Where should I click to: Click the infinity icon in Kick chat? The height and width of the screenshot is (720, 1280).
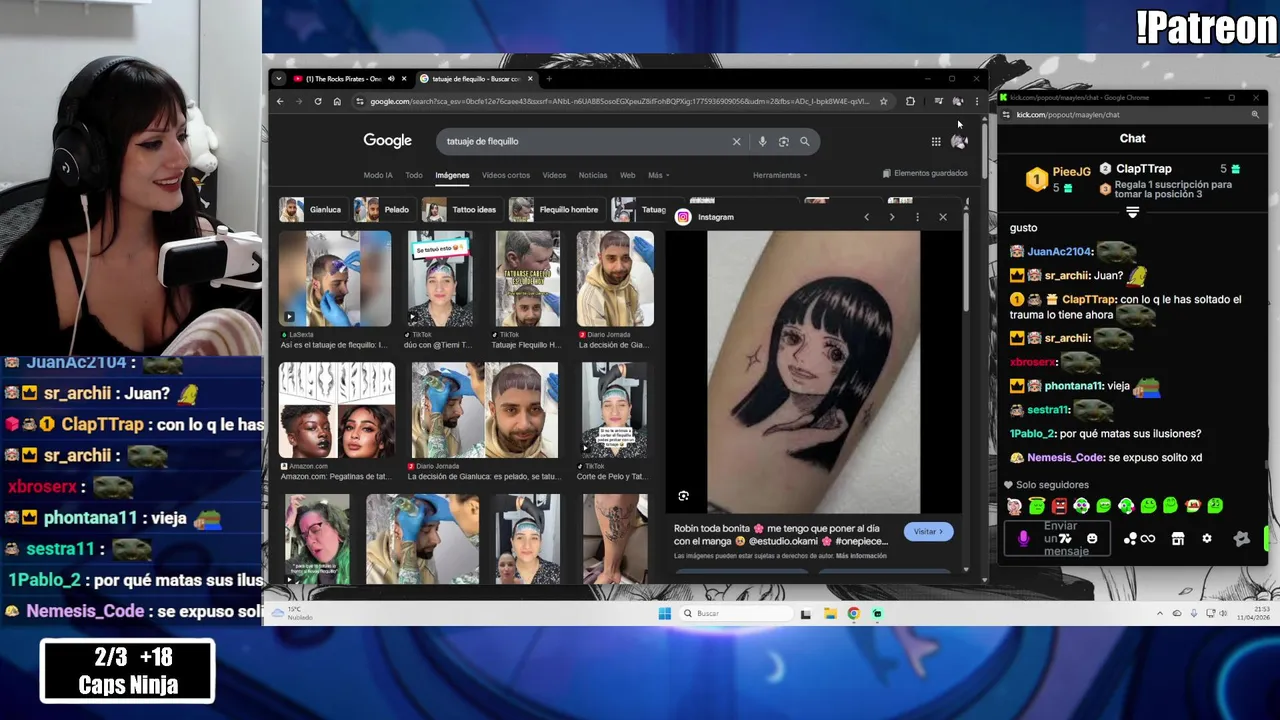click(1148, 539)
